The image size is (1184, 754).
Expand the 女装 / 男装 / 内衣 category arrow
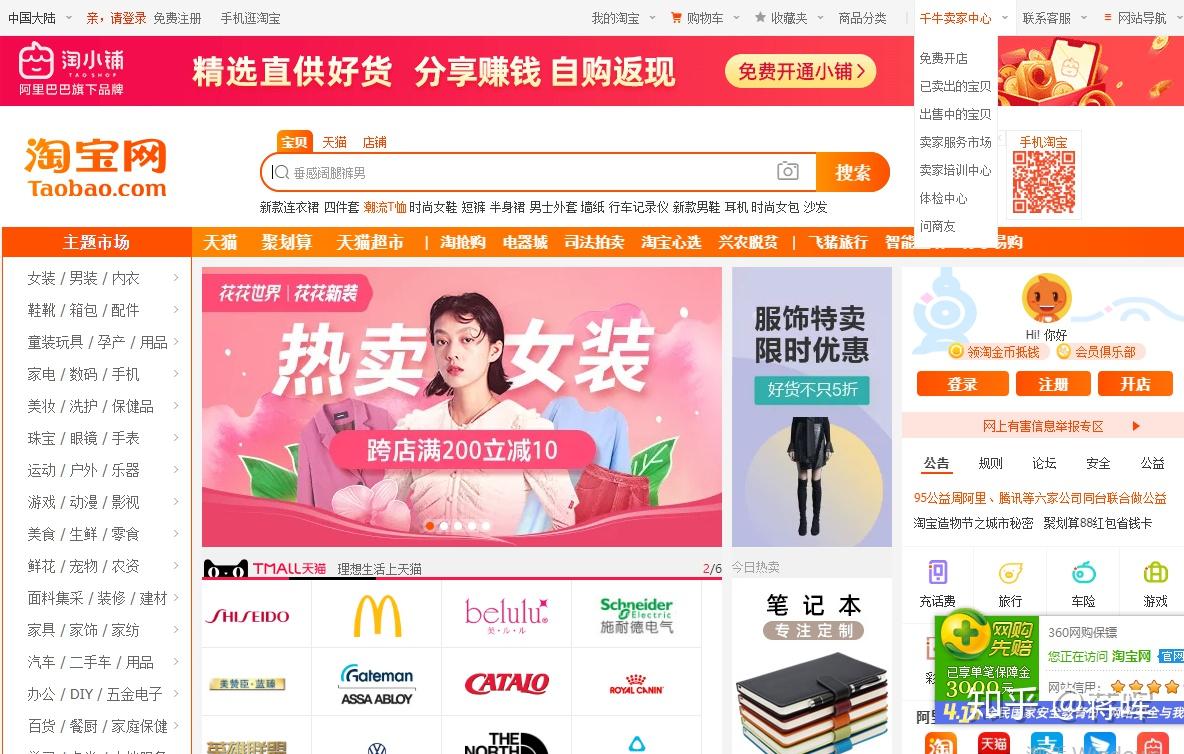pos(176,278)
